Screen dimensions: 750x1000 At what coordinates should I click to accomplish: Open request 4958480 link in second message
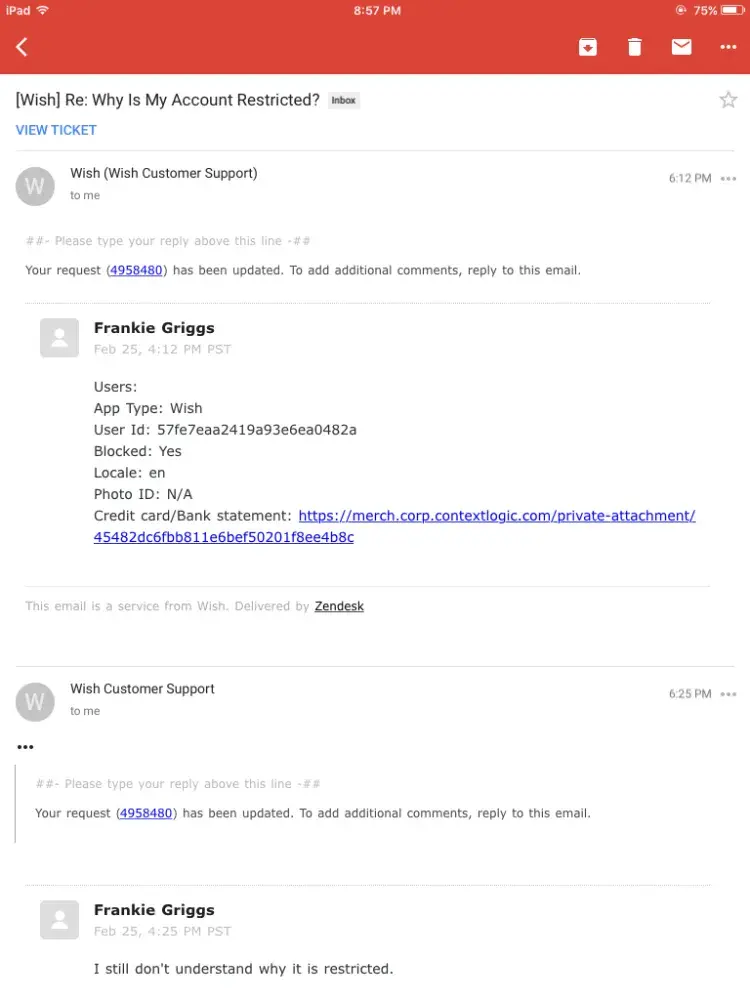(146, 813)
